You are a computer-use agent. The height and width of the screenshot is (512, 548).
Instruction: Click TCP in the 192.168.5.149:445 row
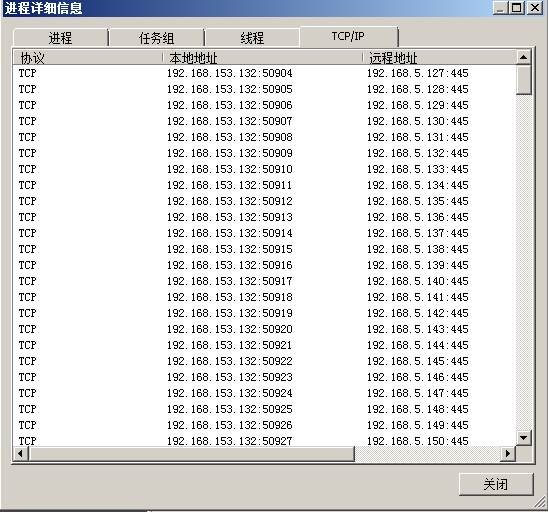click(x=28, y=425)
